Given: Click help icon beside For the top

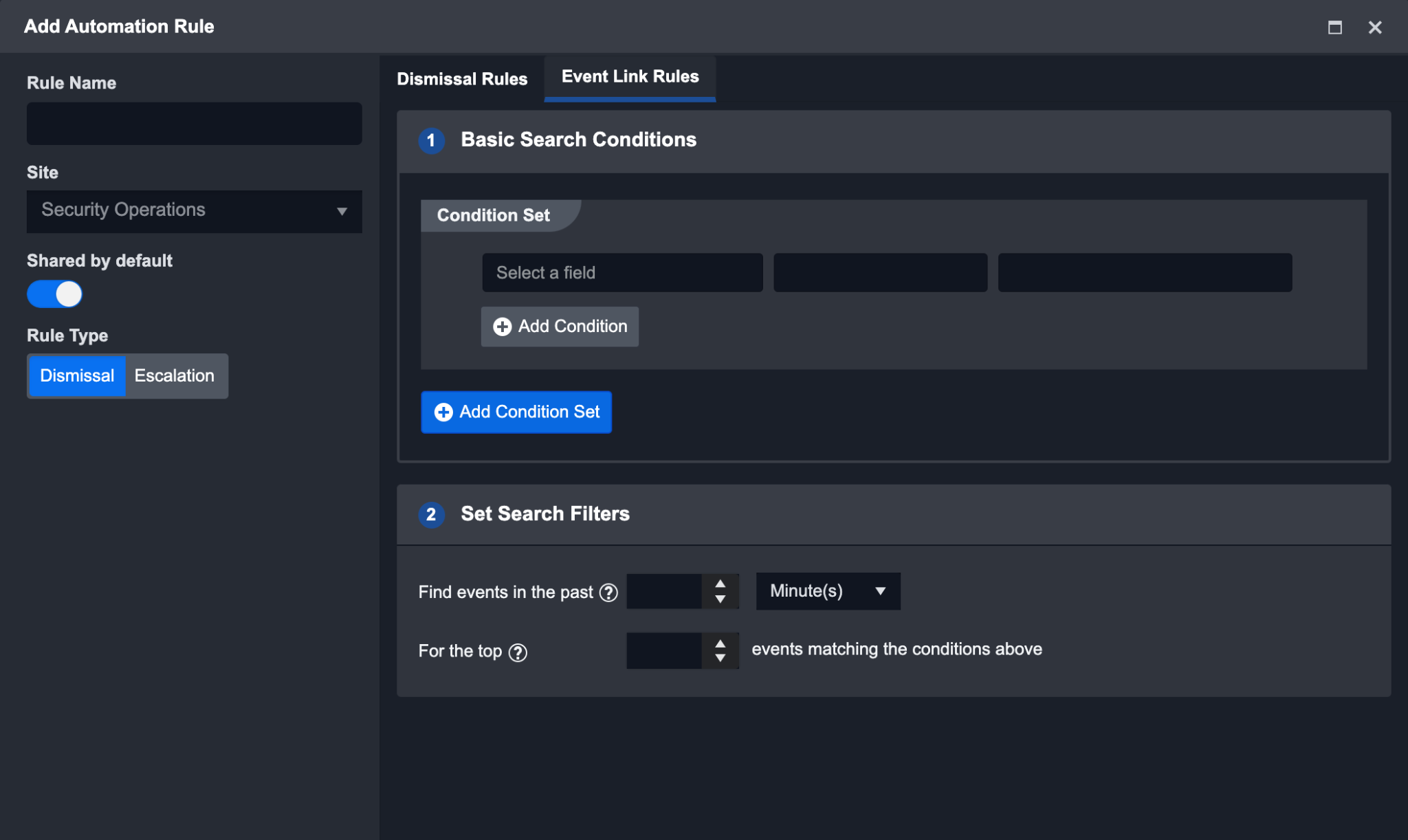Looking at the screenshot, I should click(x=518, y=652).
